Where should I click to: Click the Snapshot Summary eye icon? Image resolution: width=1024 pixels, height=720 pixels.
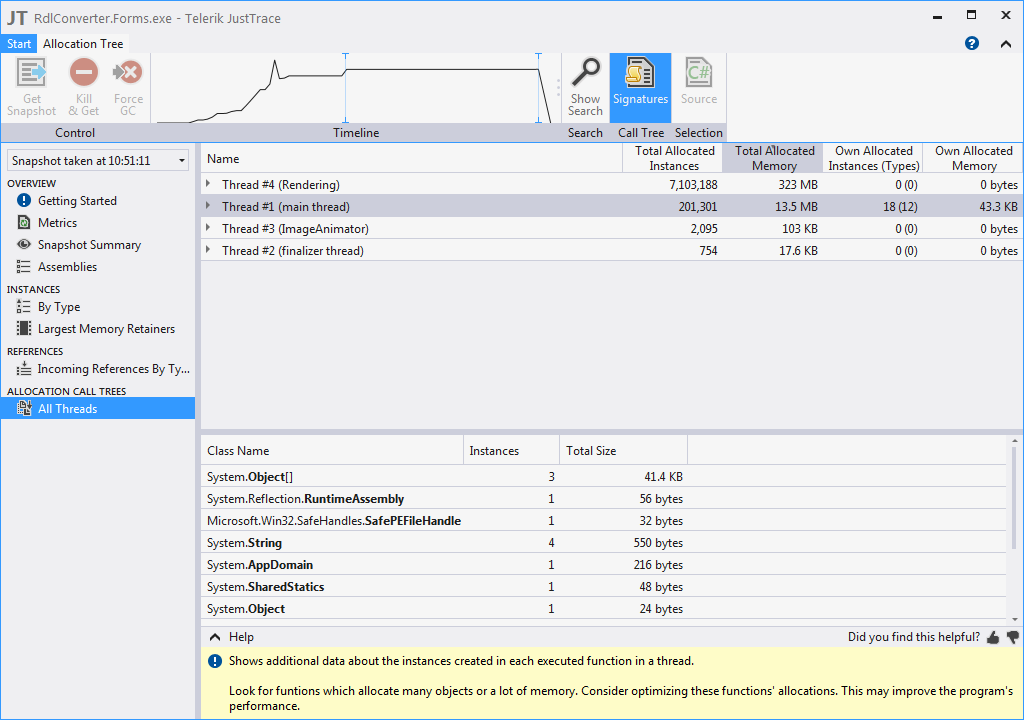24,244
